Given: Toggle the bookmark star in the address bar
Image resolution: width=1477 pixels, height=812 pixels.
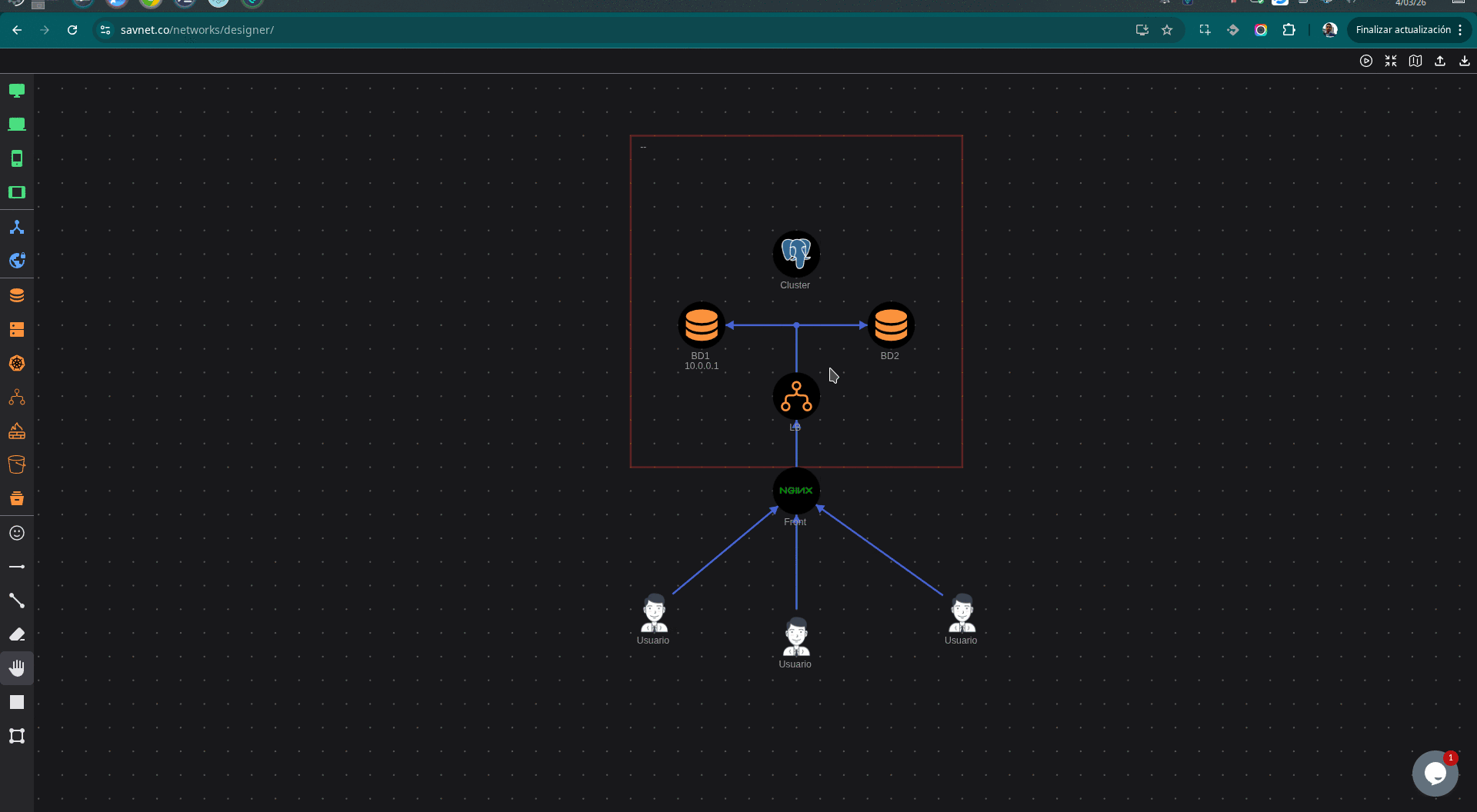Looking at the screenshot, I should coord(1167,30).
